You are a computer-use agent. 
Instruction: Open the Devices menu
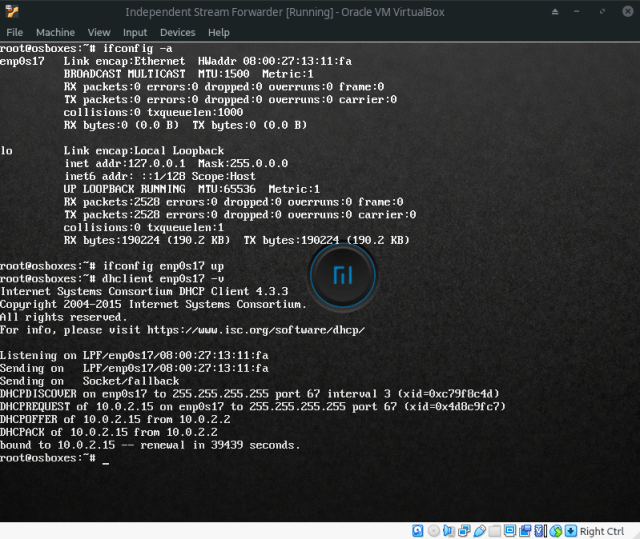[x=178, y=32]
